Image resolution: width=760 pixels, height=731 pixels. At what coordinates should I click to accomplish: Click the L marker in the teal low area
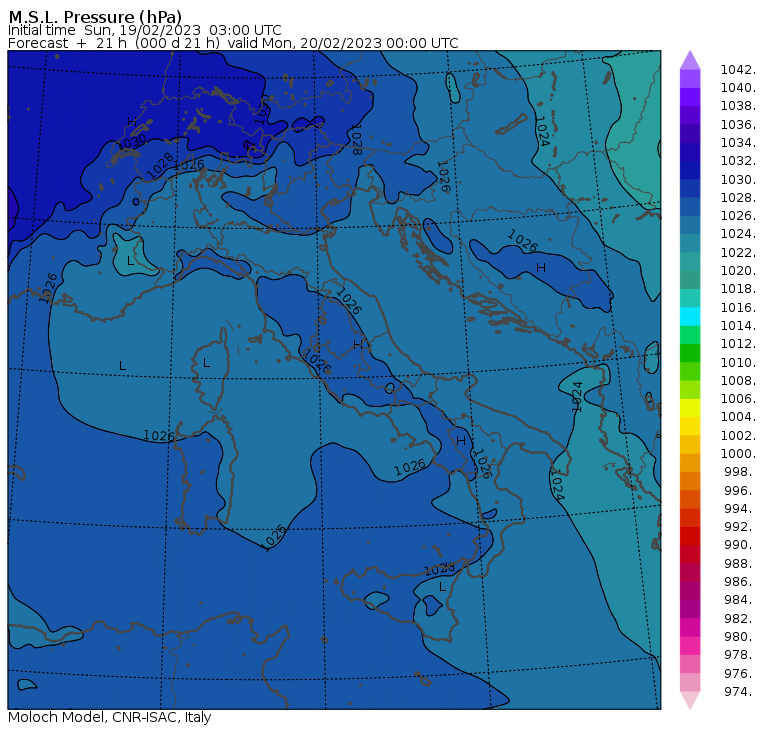(130, 261)
